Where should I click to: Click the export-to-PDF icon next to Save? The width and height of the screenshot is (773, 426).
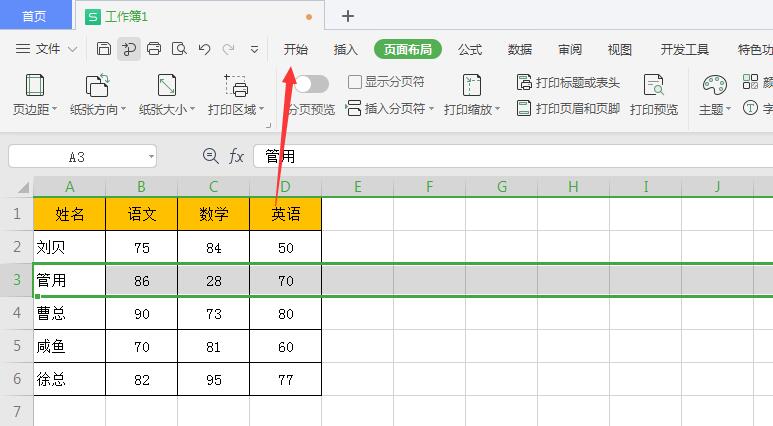pyautogui.click(x=129, y=49)
